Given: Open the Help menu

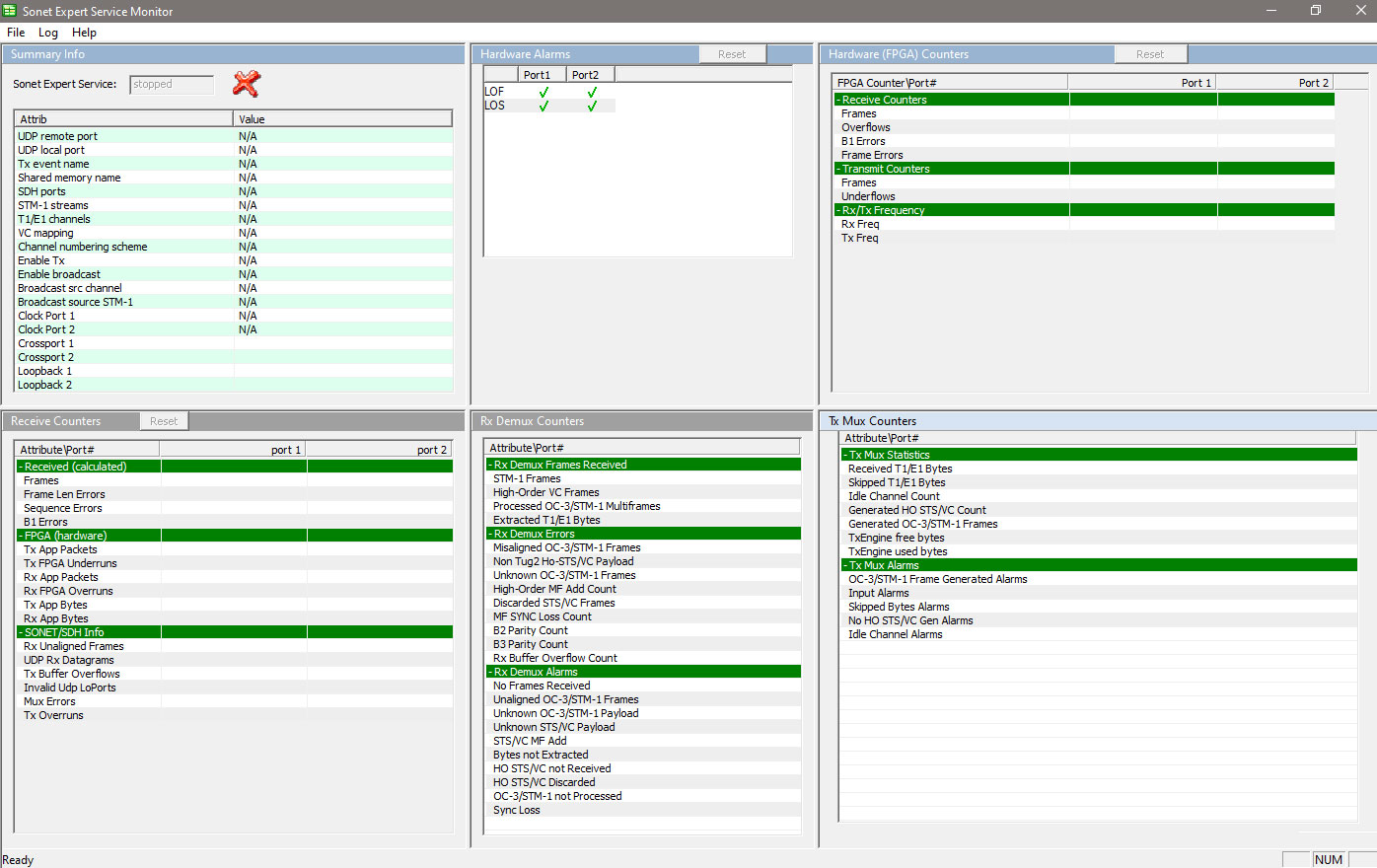Looking at the screenshot, I should 84,33.
